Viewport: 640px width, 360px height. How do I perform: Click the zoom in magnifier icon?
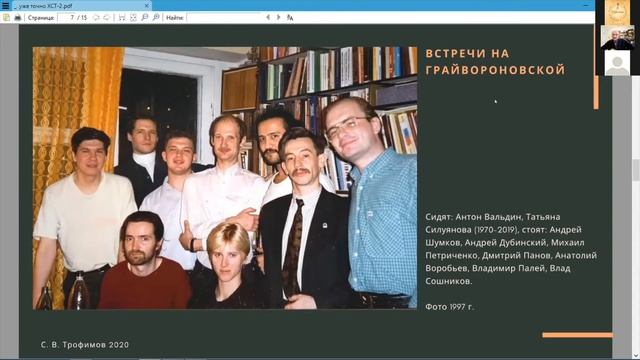(x=156, y=18)
